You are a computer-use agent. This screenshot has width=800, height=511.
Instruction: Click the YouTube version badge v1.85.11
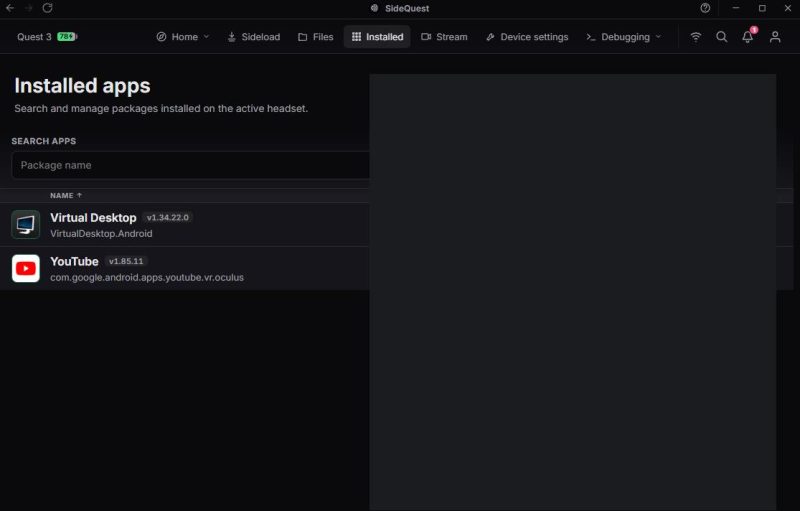[126, 261]
